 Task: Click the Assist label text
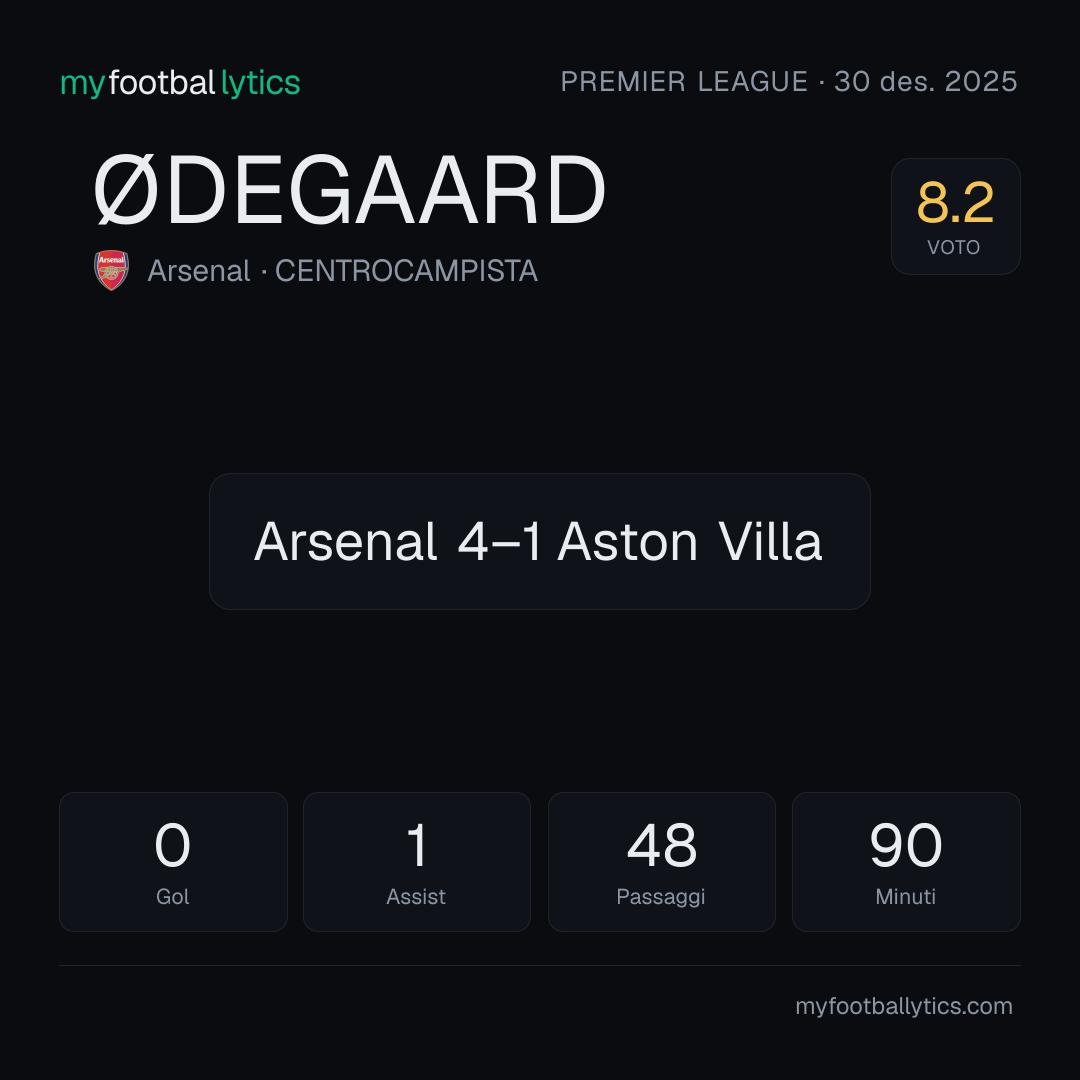tap(416, 897)
